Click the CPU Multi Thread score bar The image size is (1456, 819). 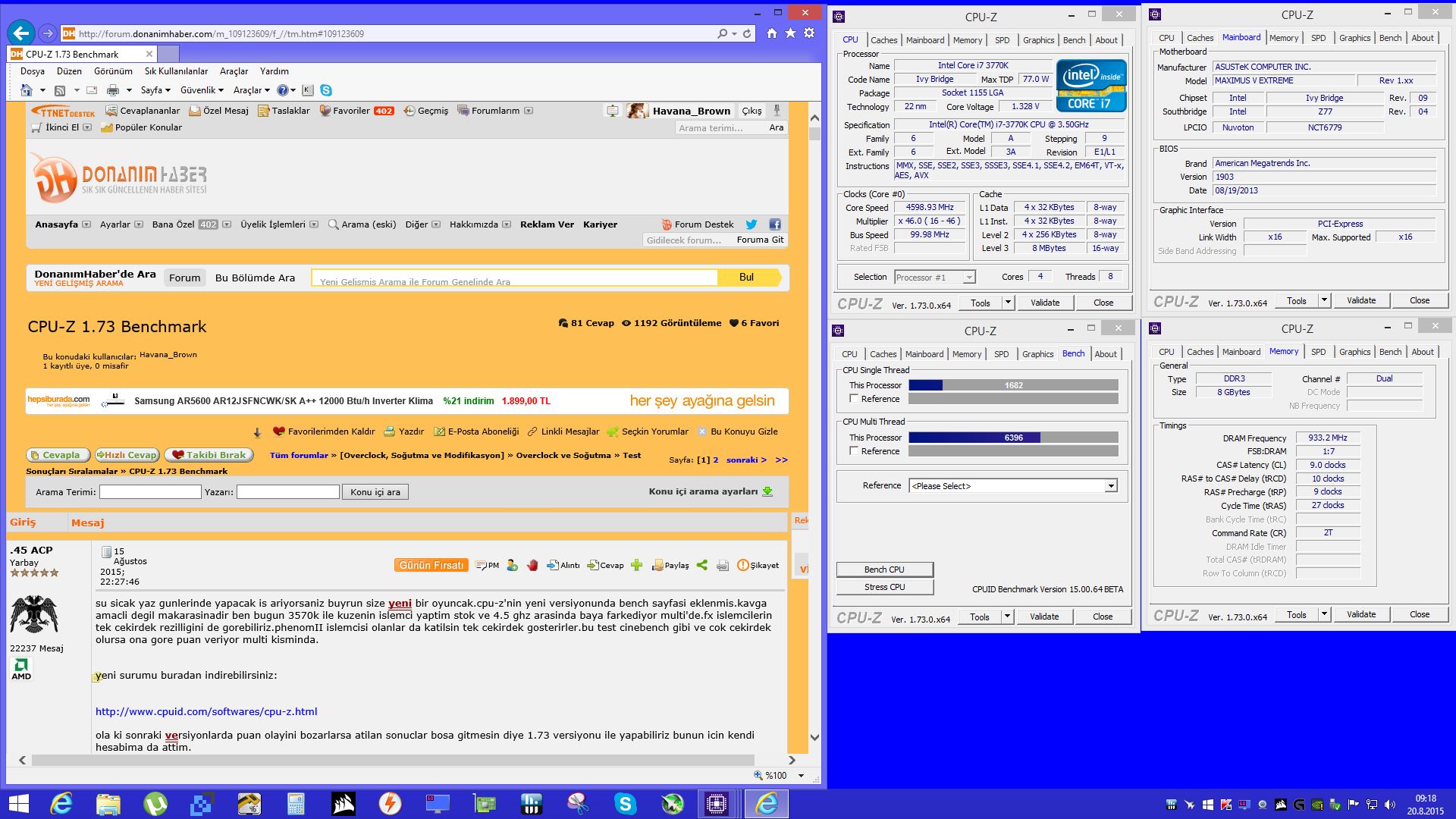coord(1013,438)
